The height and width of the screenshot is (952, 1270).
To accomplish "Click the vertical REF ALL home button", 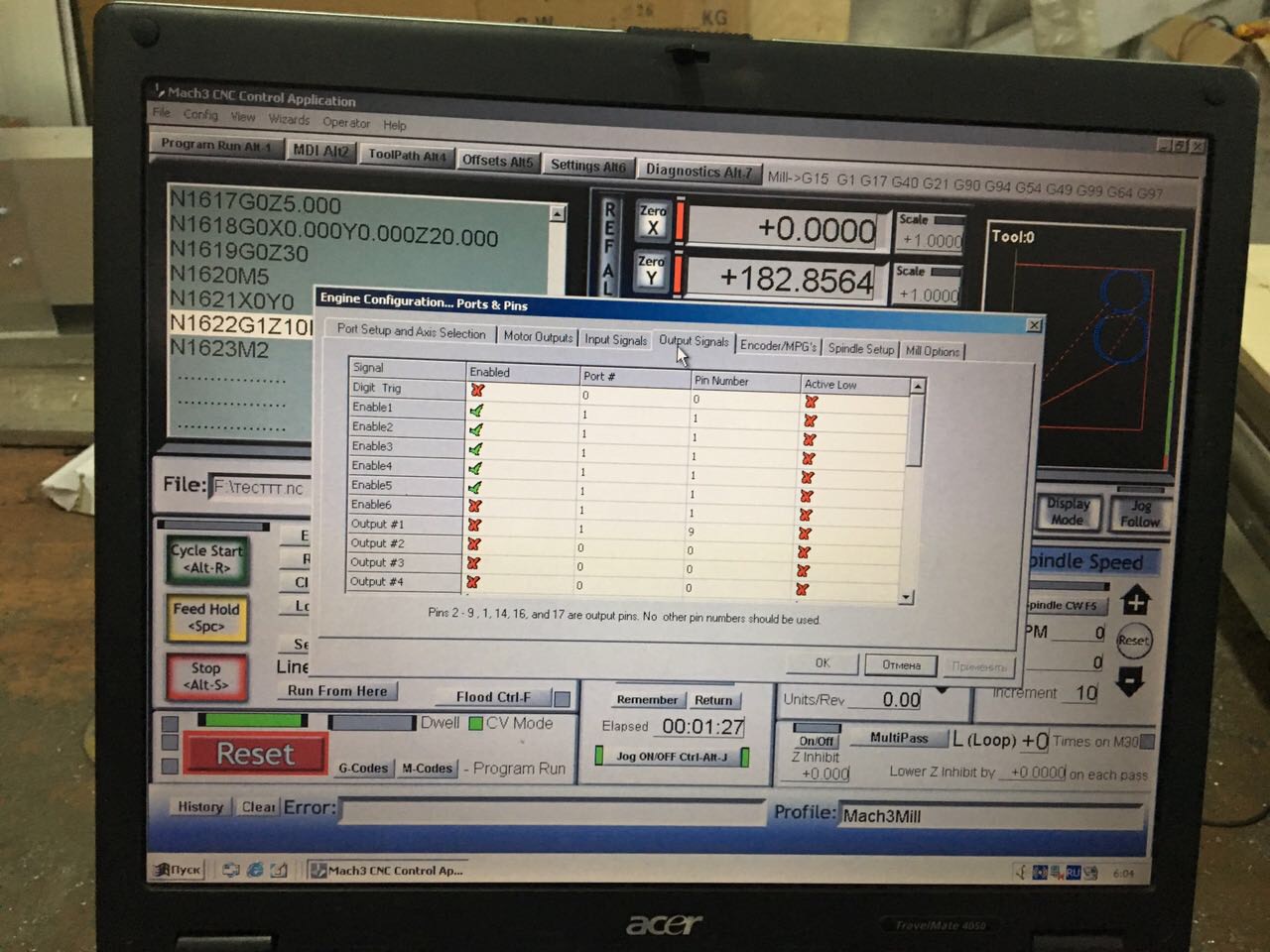I will click(x=609, y=248).
